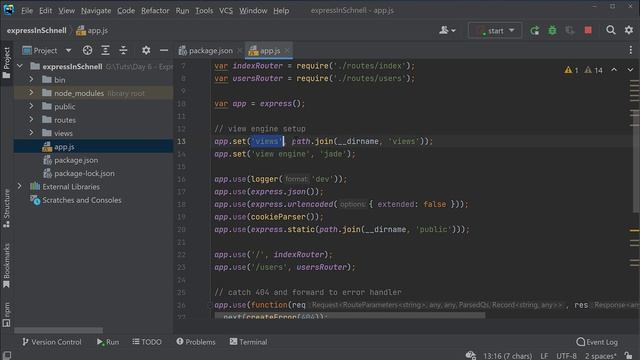Open the Run menu
640x360 pixels.
pos(182,11)
